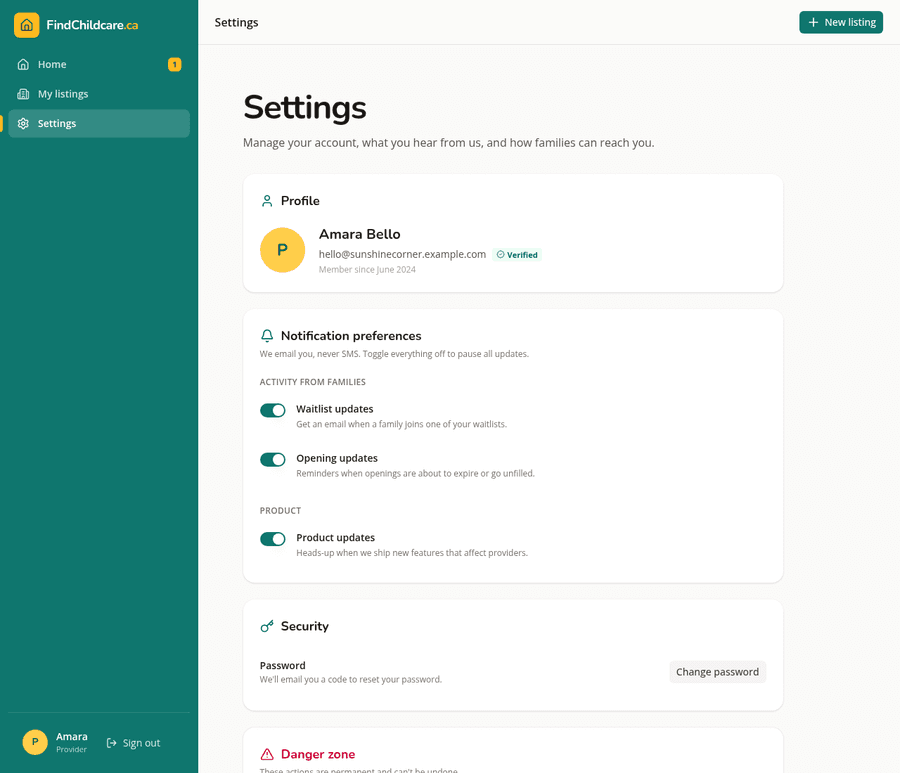Click the Settings gear icon in sidebar

(23, 123)
